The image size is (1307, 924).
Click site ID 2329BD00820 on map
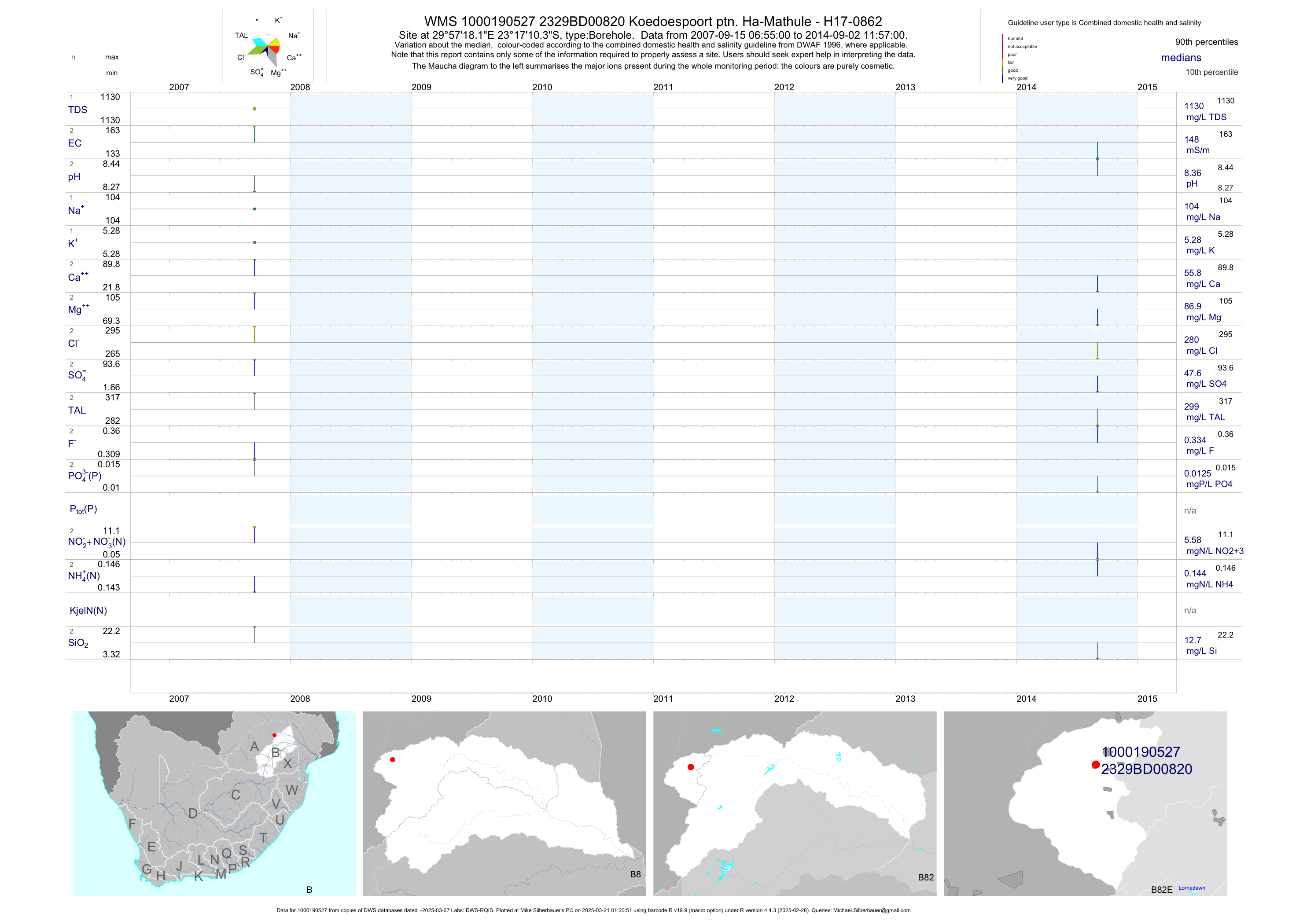coord(1146,769)
